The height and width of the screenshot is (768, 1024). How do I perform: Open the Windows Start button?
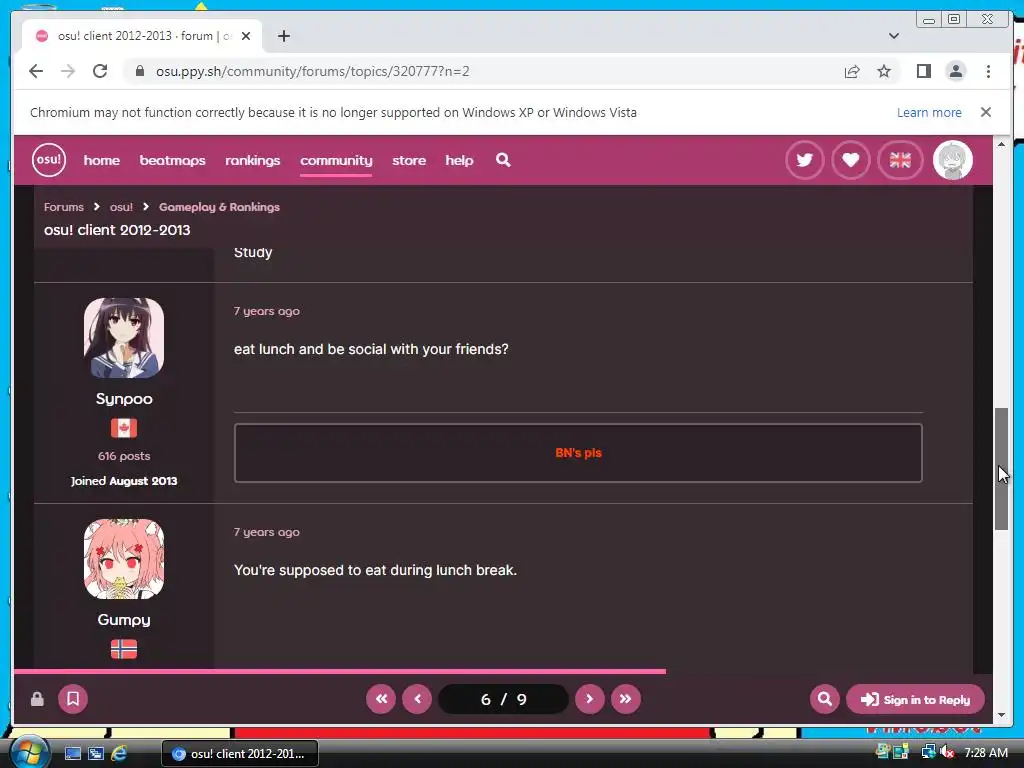click(29, 753)
